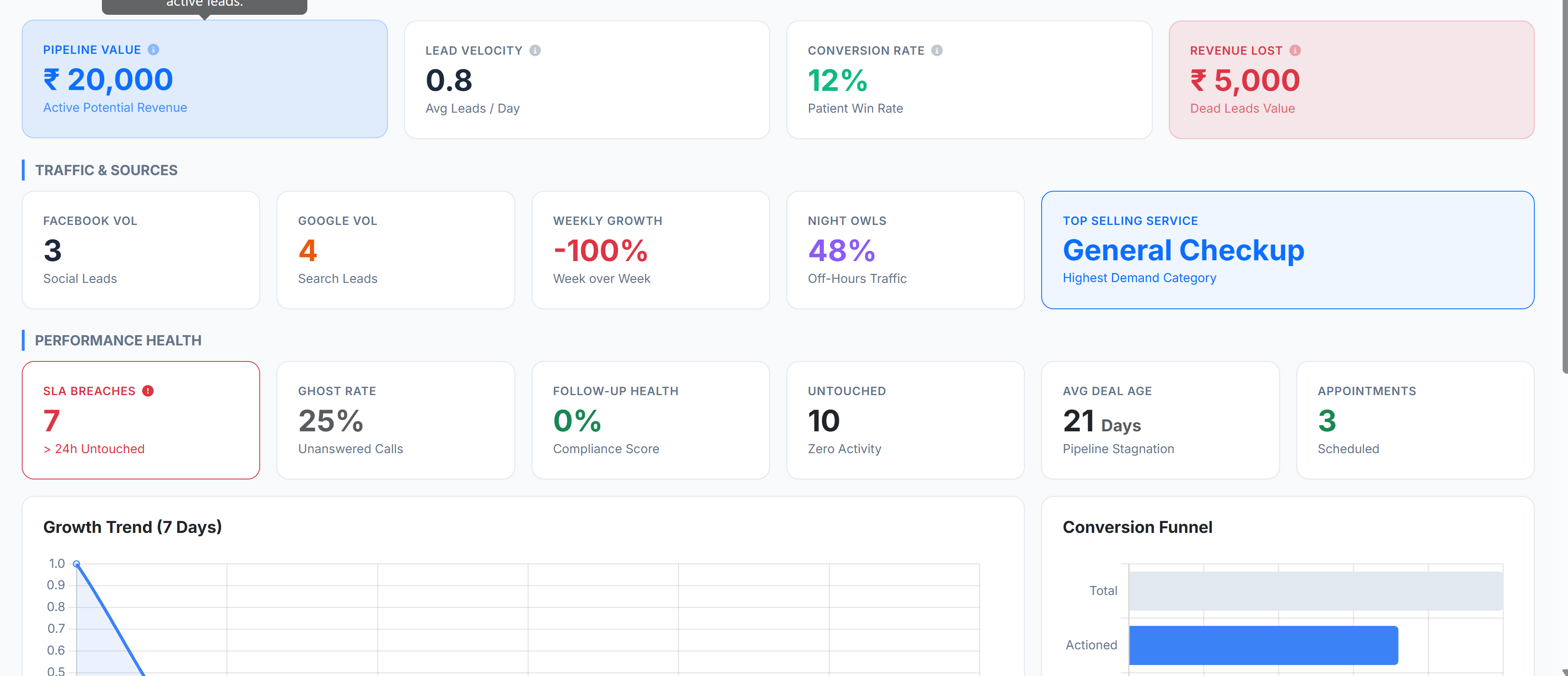Switch to the Conversion Funnel view
Screen dimensions: 1568x676
coord(1138,527)
